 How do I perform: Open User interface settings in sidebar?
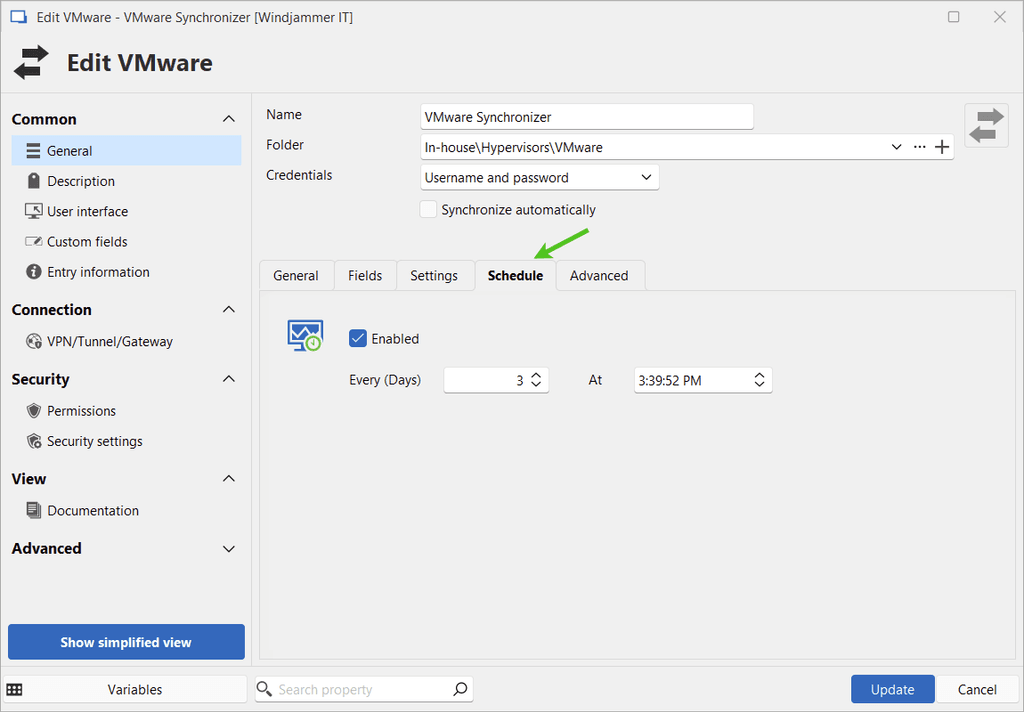point(87,211)
